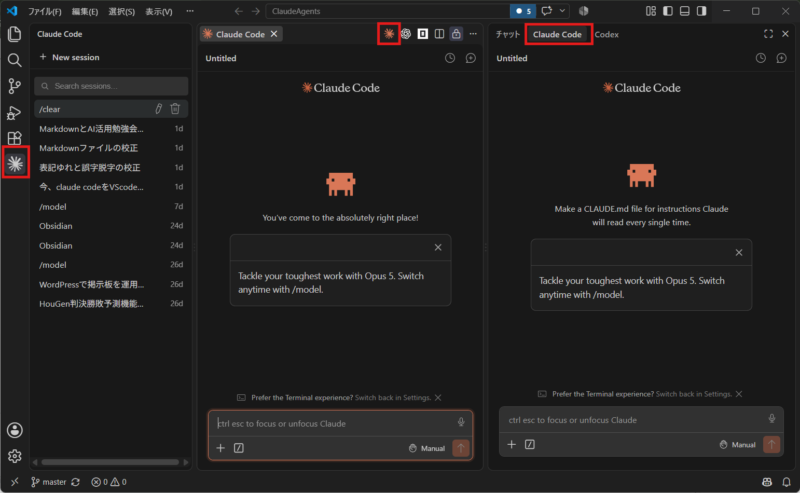Screen dimensions: 800x493
Task: Toggle the bottom panel layout button
Action: click(685, 11)
